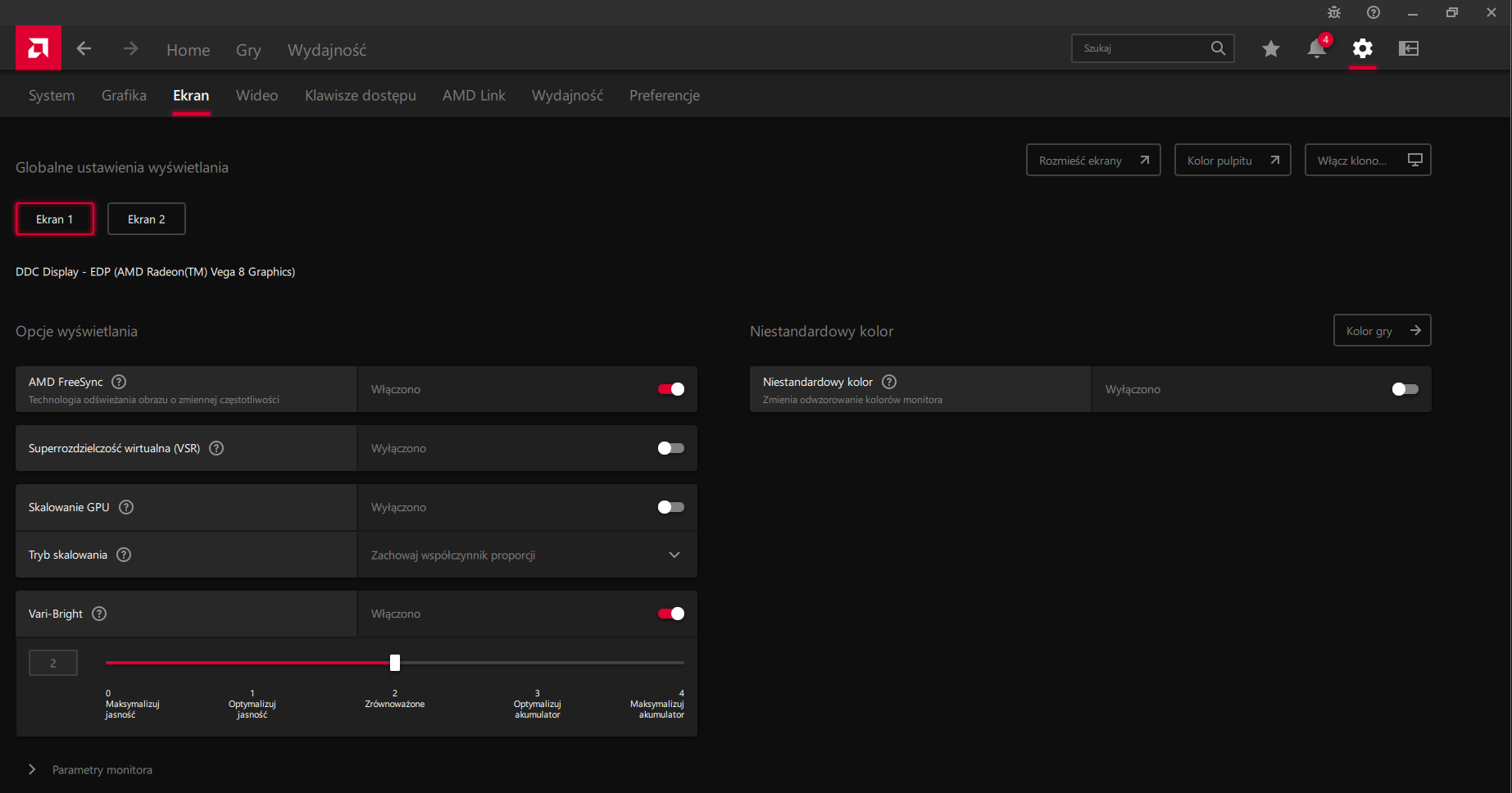
Task: Click Optymalizuj jasność slider label
Action: click(x=252, y=709)
